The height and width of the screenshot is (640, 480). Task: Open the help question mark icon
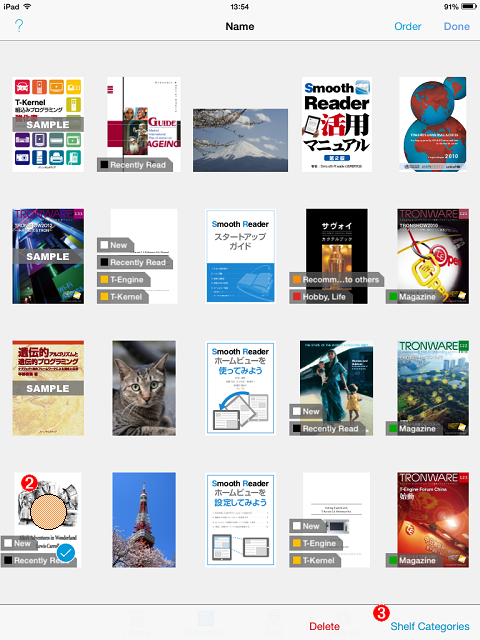pyautogui.click(x=19, y=26)
